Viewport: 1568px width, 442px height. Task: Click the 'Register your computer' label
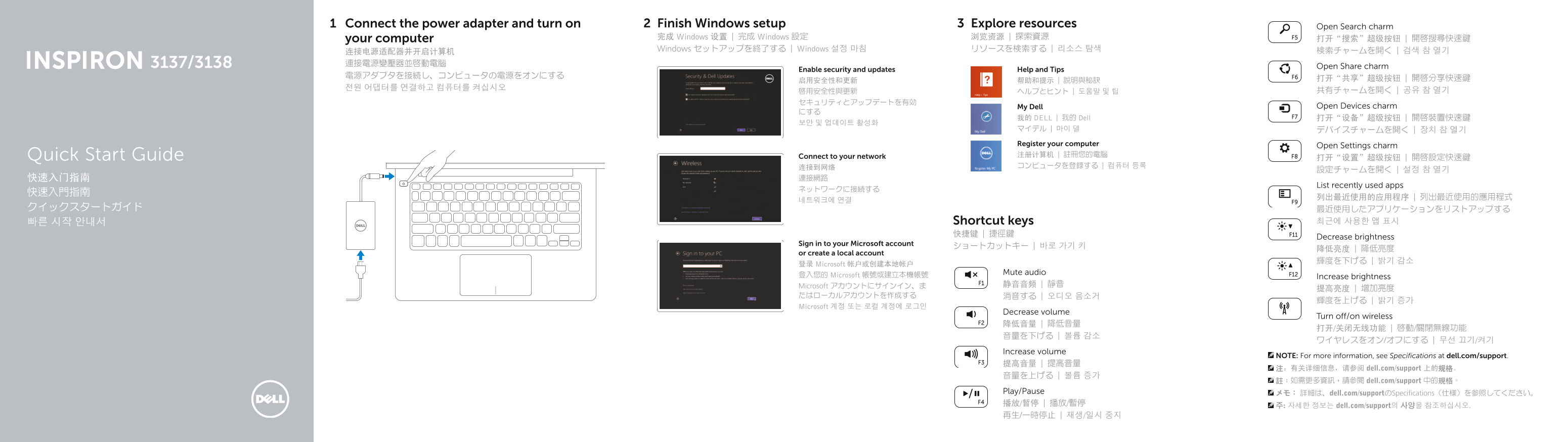point(1058,144)
